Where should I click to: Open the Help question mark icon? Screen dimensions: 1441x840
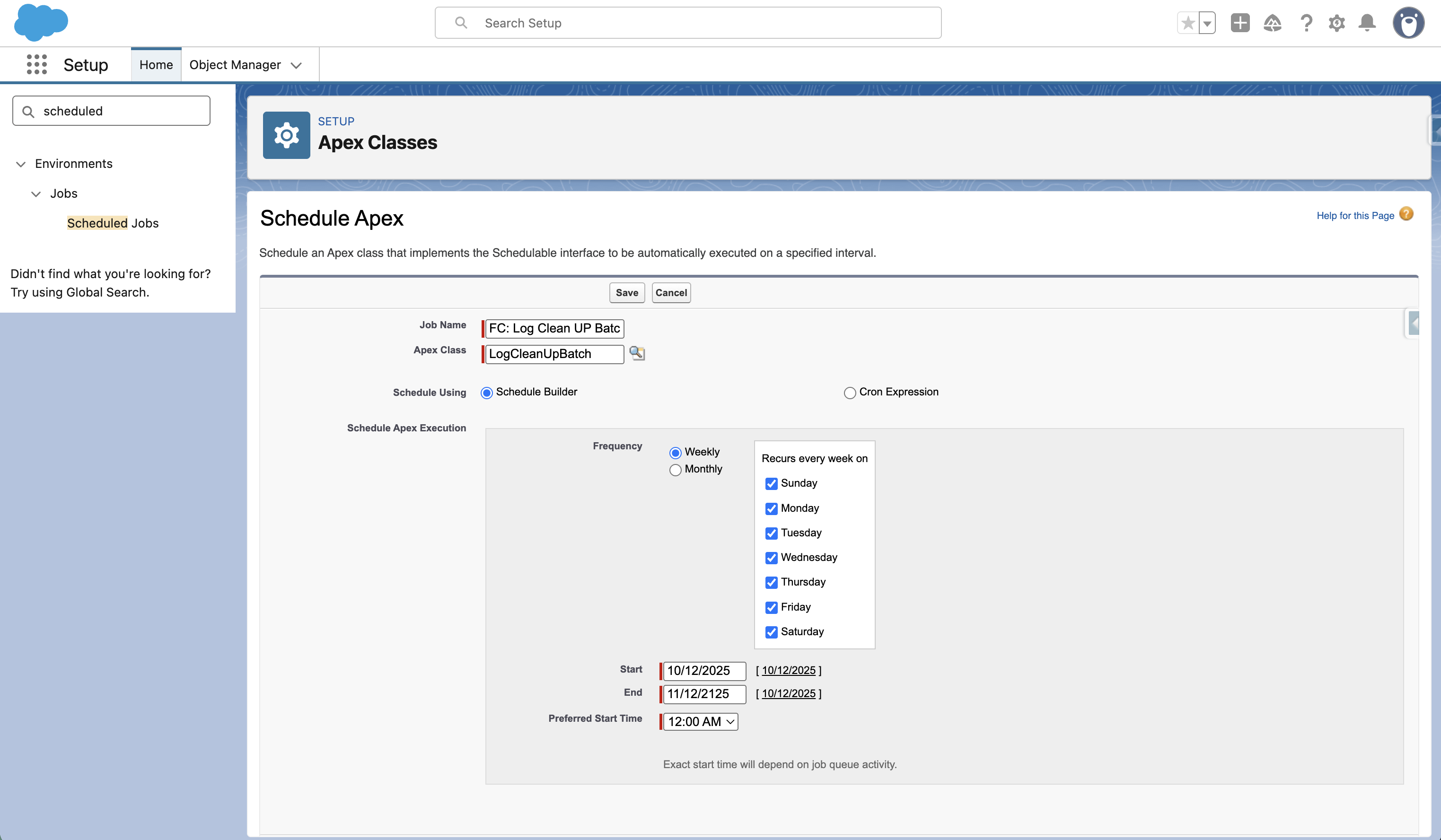(1306, 23)
